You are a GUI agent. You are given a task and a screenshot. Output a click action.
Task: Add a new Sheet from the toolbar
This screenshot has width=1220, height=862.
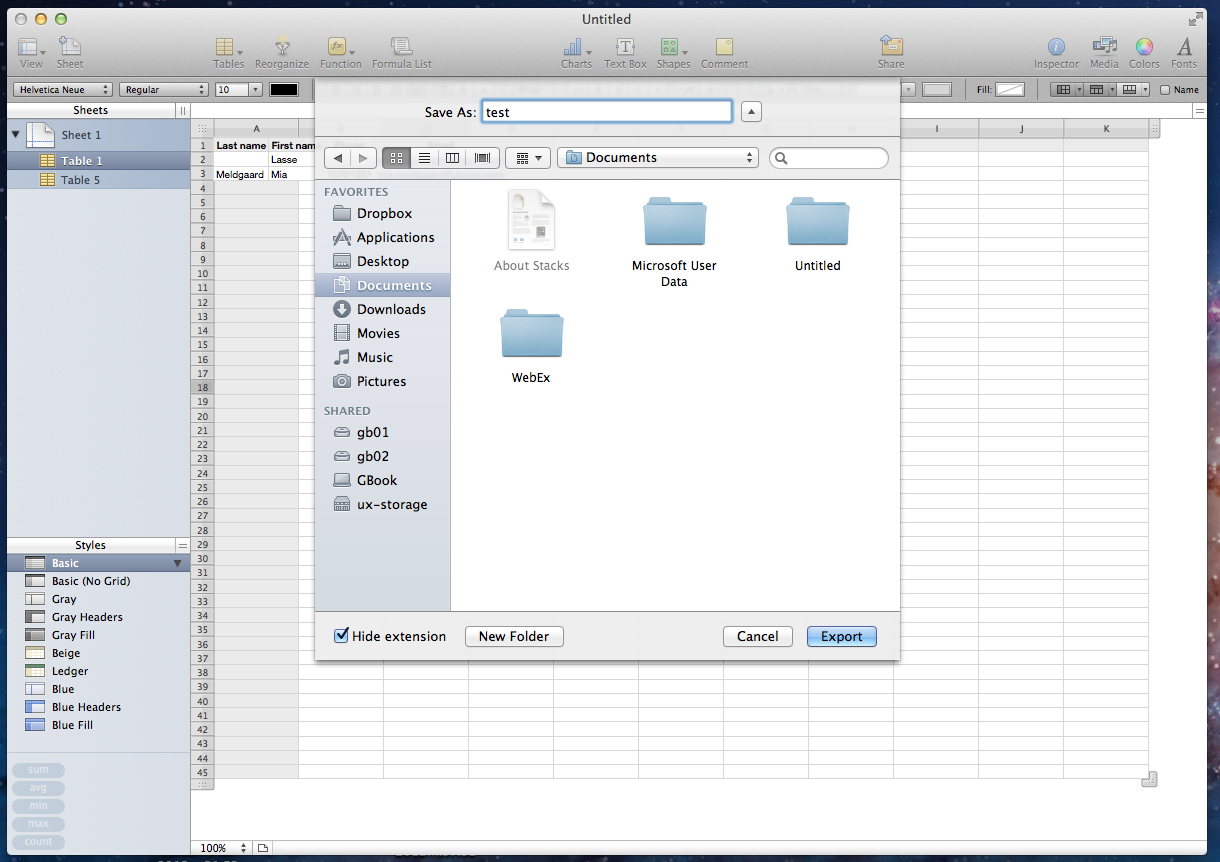[x=70, y=52]
